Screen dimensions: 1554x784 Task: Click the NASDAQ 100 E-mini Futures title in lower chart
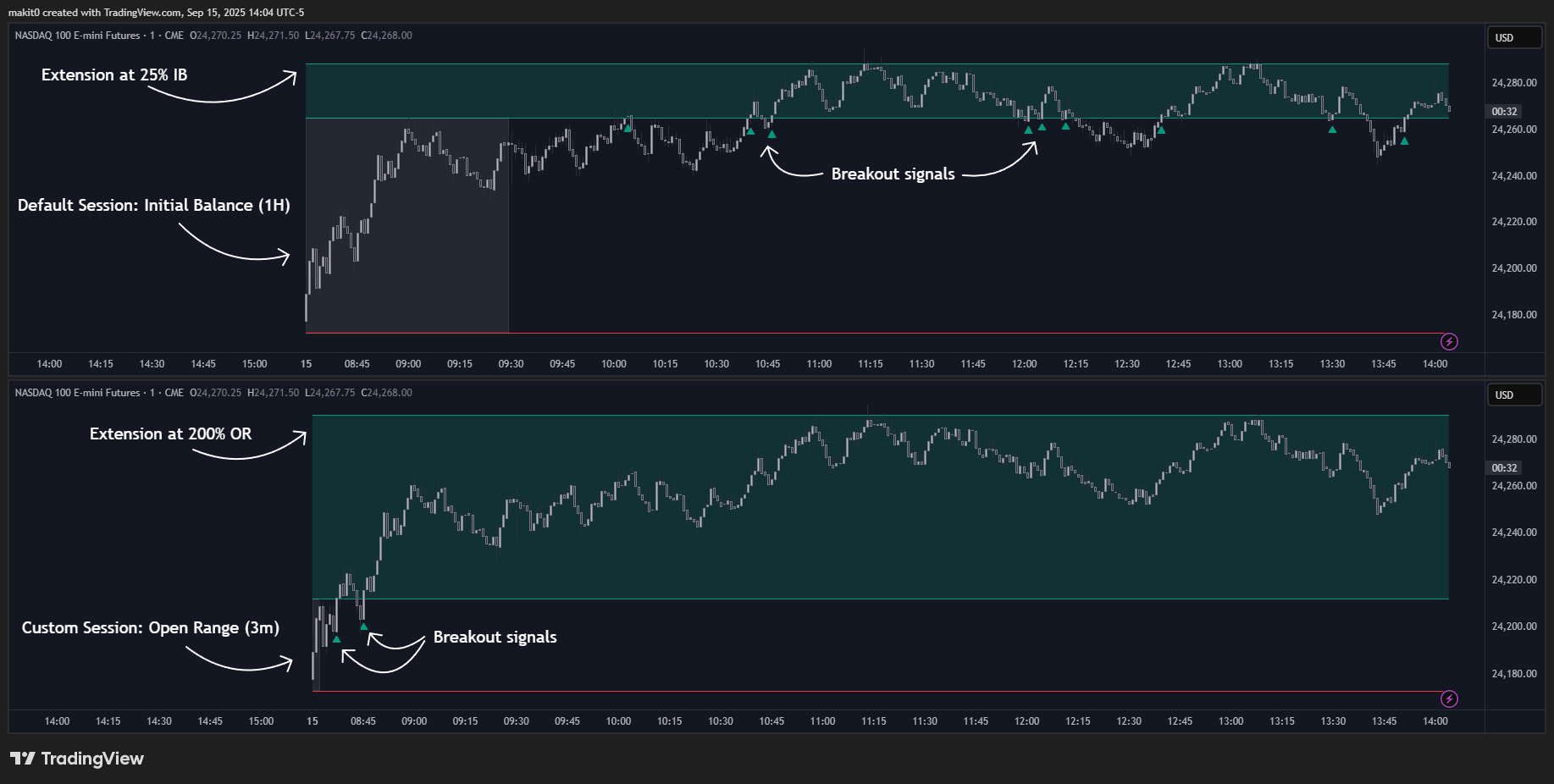tap(78, 393)
